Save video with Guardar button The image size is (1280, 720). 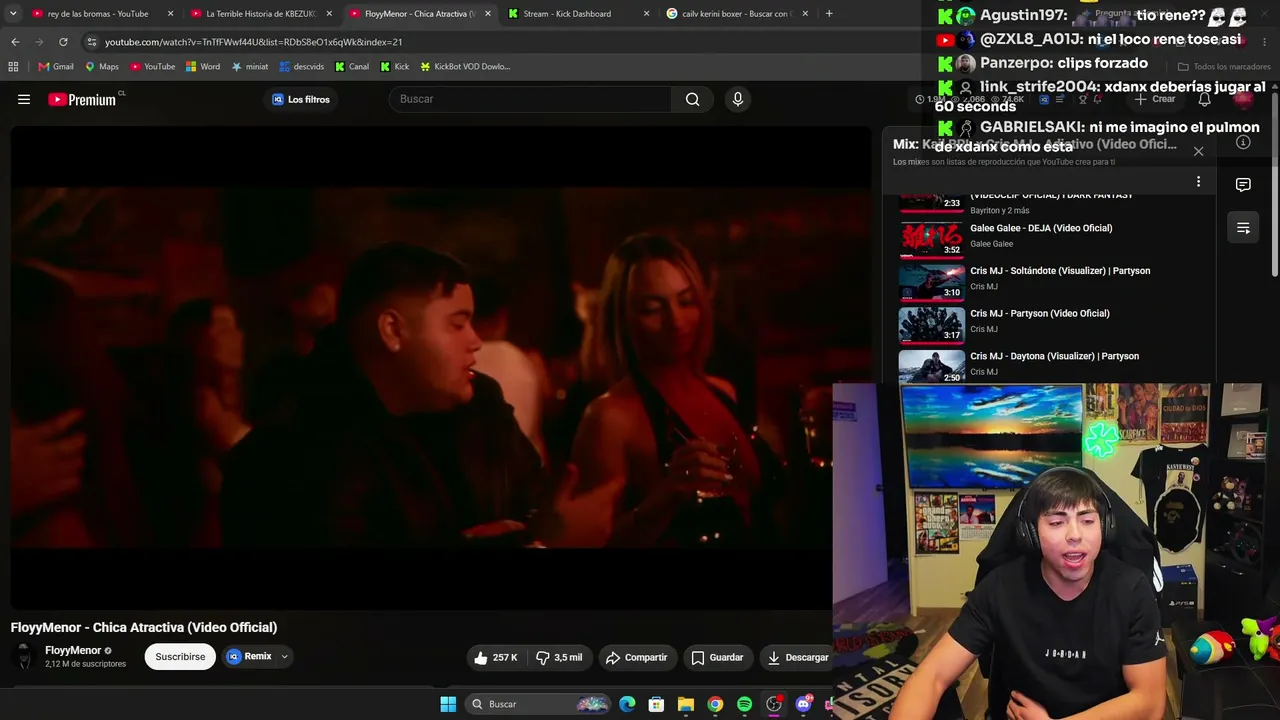click(x=717, y=657)
